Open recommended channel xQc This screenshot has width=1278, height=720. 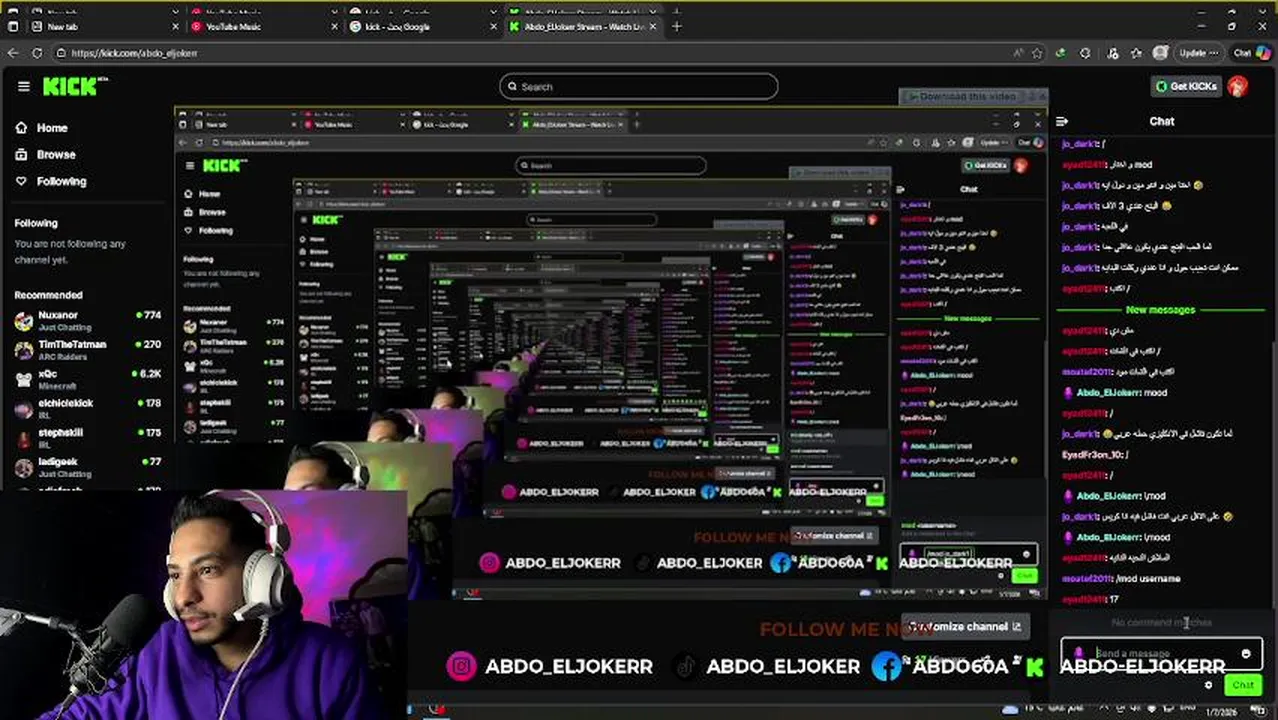(87, 379)
